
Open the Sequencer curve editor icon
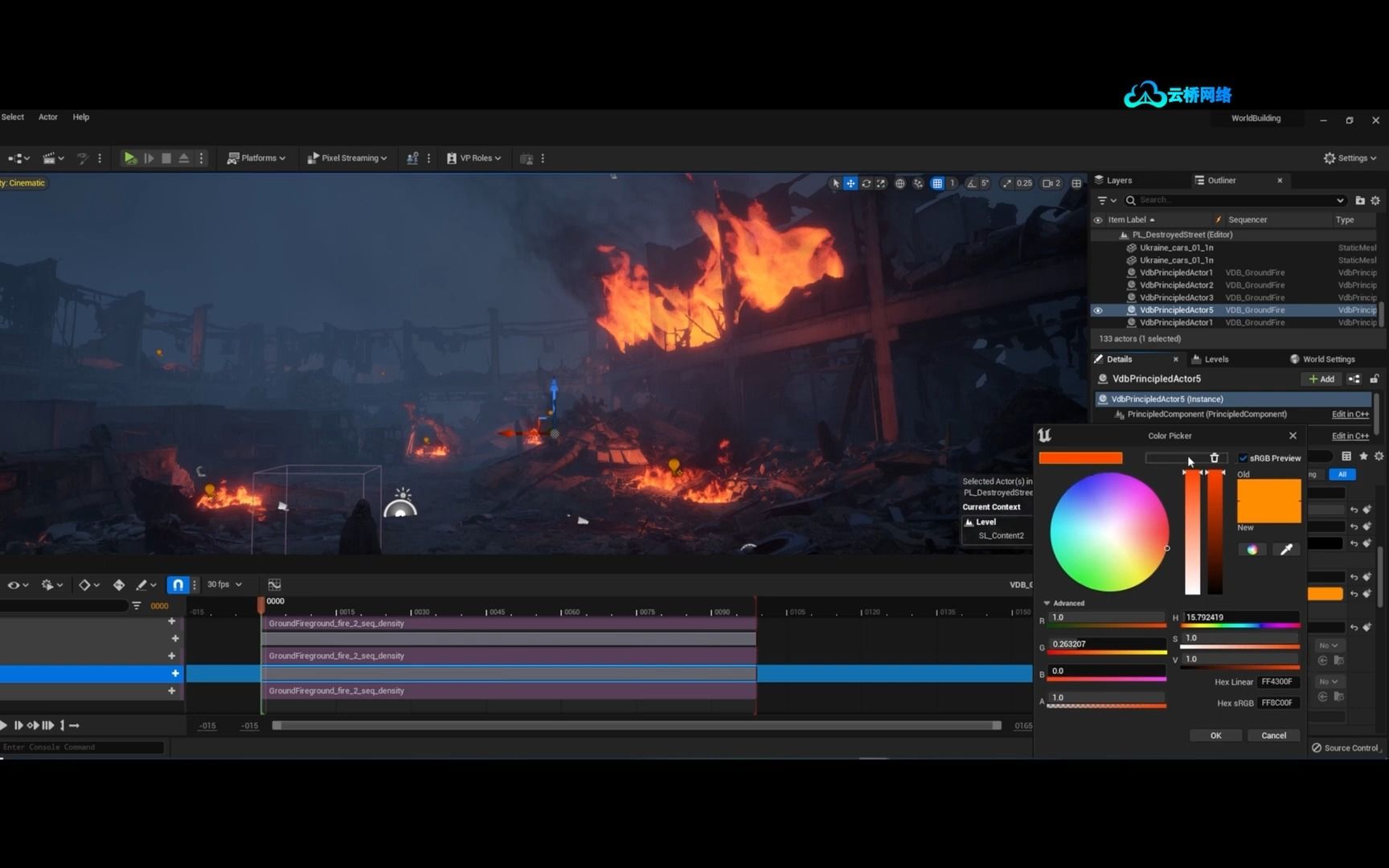pyautogui.click(x=274, y=584)
